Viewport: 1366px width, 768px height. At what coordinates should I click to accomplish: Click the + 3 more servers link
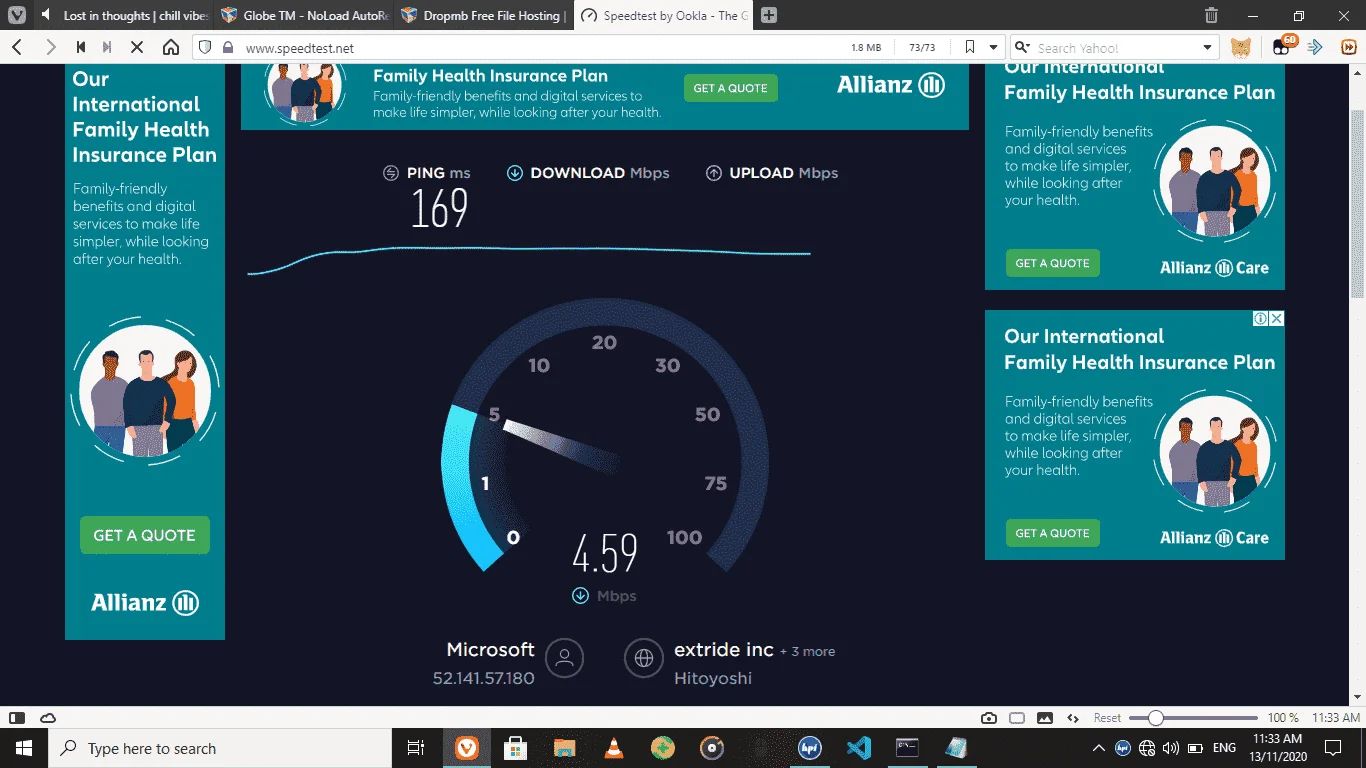tap(808, 651)
